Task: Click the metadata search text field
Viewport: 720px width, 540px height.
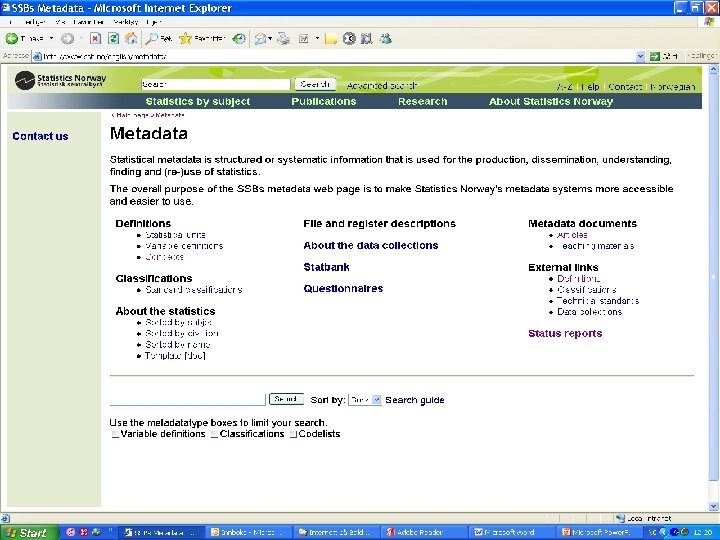Action: pyautogui.click(x=187, y=399)
